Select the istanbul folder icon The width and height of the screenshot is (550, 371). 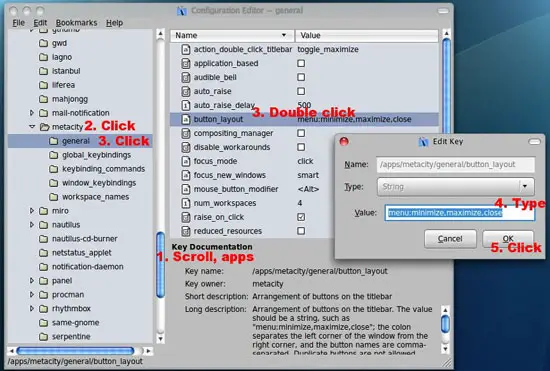click(x=43, y=71)
